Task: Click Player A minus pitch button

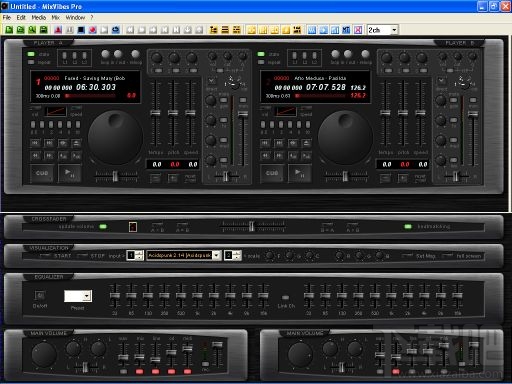Action: pyautogui.click(x=155, y=179)
